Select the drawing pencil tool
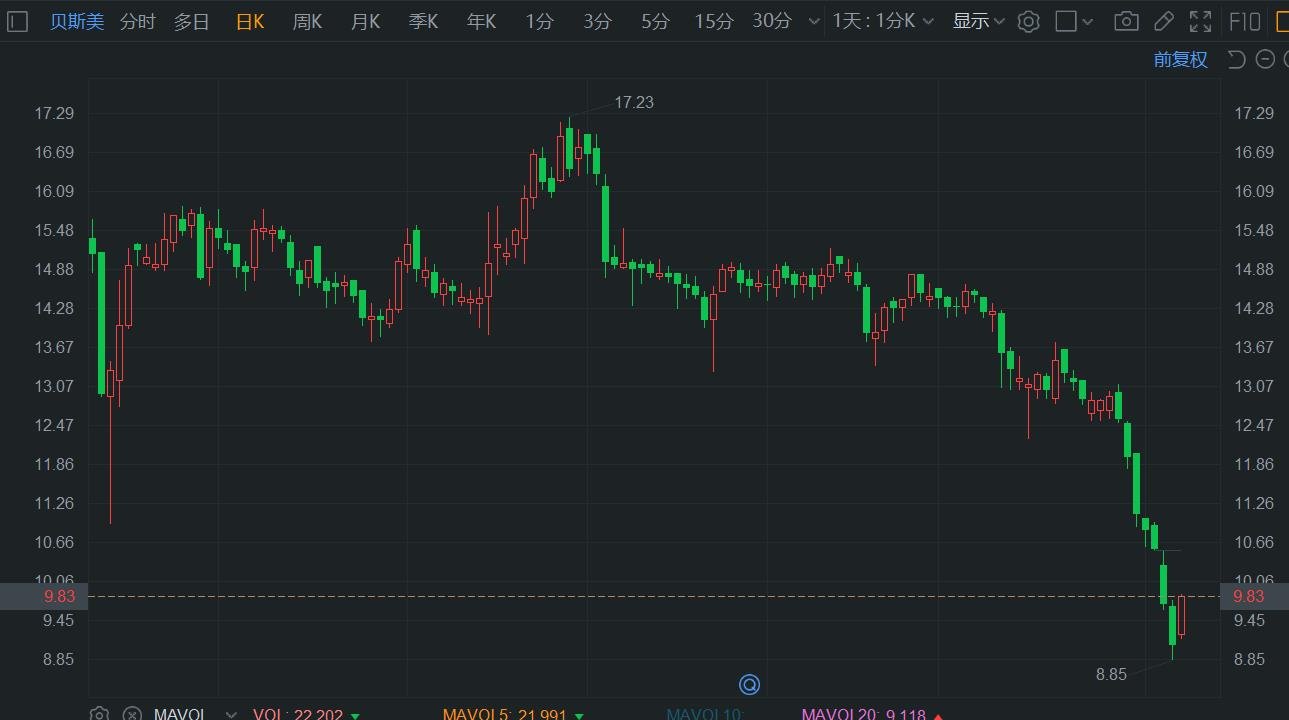The width and height of the screenshot is (1289, 720). (x=1163, y=21)
